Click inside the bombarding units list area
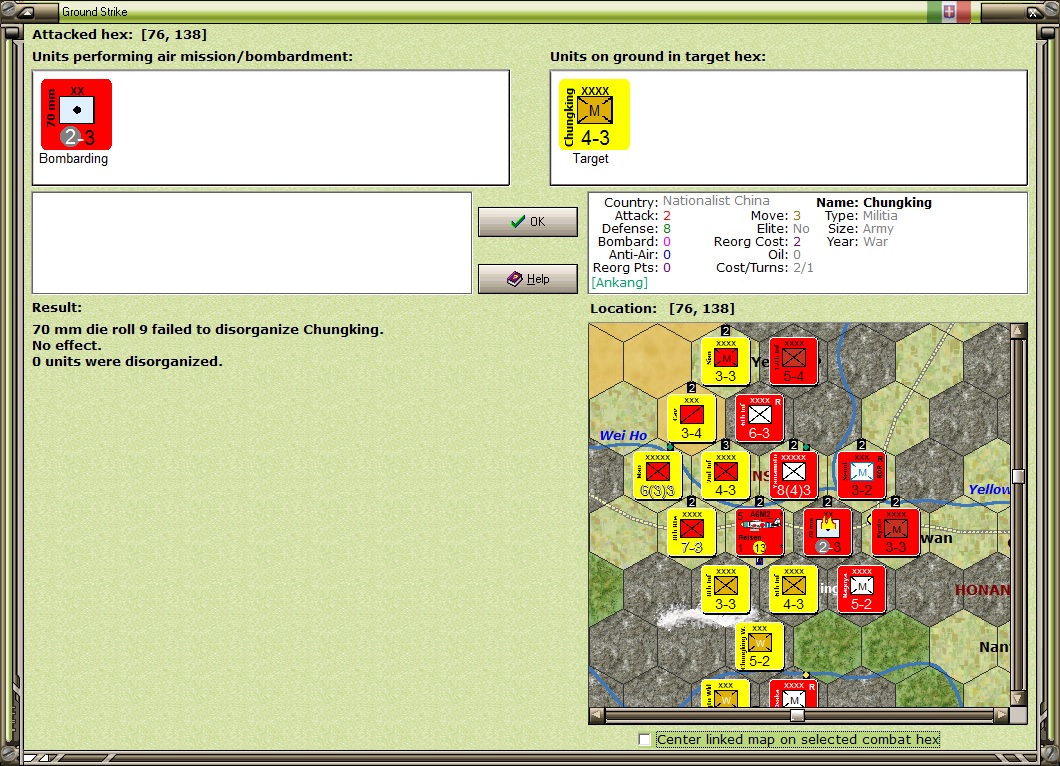The height and width of the screenshot is (766, 1060). [x=270, y=128]
